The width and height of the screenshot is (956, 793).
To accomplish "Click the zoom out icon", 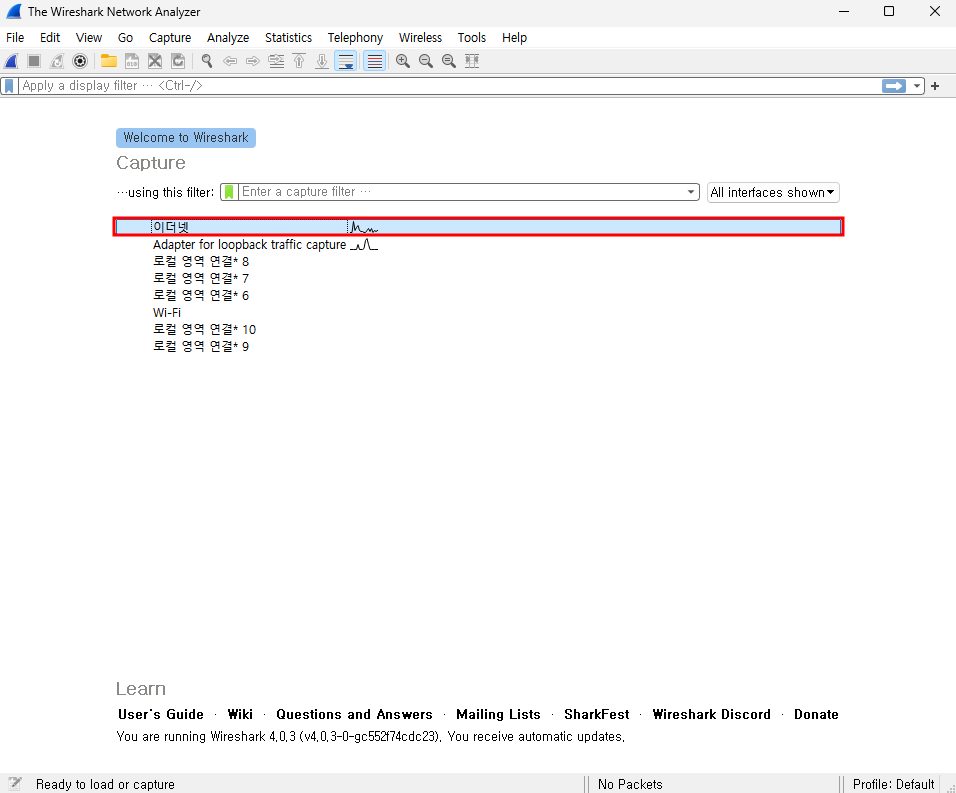I will pos(426,61).
